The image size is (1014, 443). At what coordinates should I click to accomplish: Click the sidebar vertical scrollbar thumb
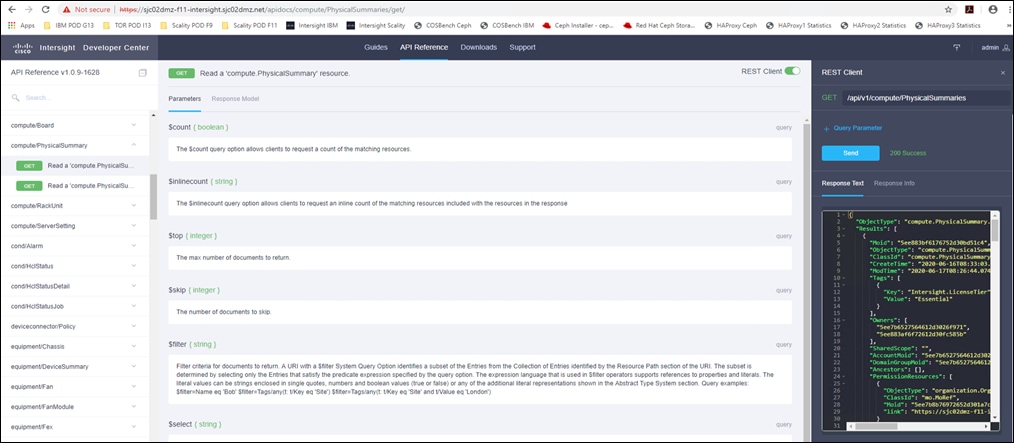pyautogui.click(x=153, y=197)
